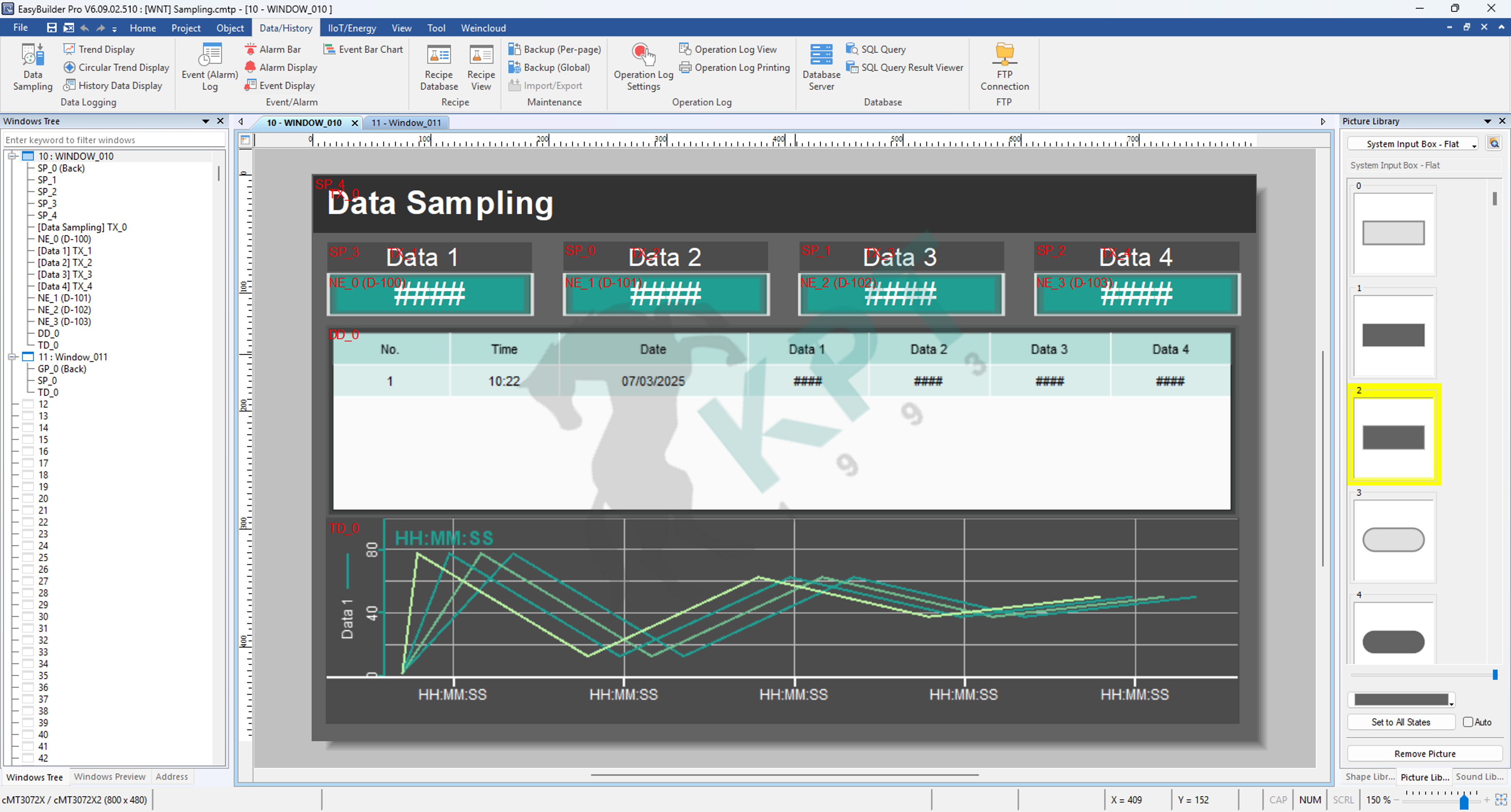The width and height of the screenshot is (1511, 812).
Task: Select the Data Sampling title text object
Action: pos(440,203)
